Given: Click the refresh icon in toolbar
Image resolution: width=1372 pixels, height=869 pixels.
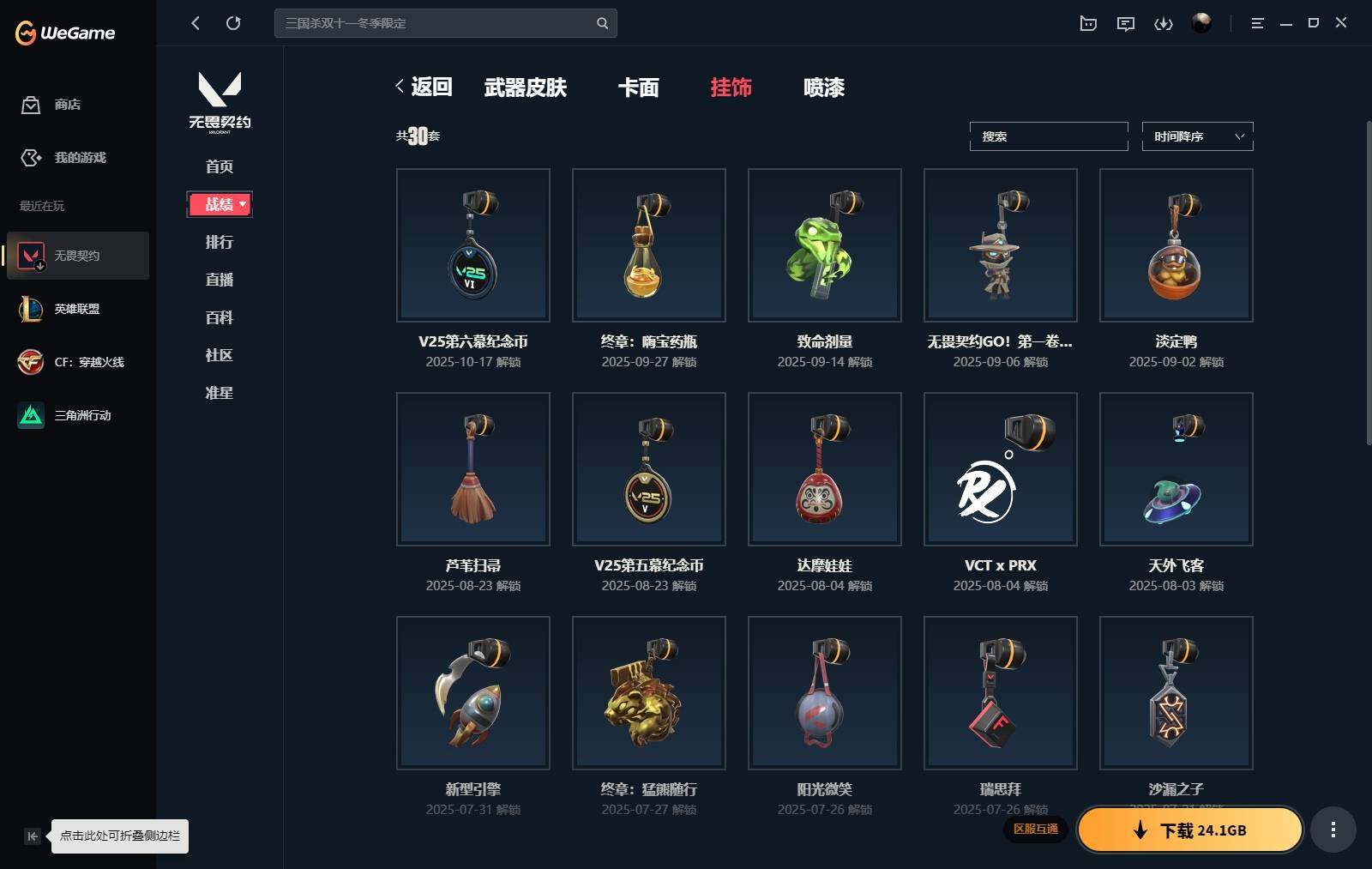Looking at the screenshot, I should (x=233, y=23).
